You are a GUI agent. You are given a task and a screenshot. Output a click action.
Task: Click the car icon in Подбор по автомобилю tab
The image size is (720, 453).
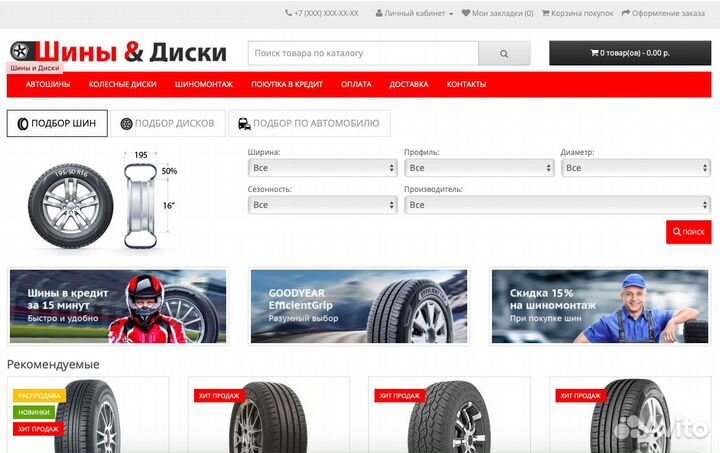coord(244,123)
